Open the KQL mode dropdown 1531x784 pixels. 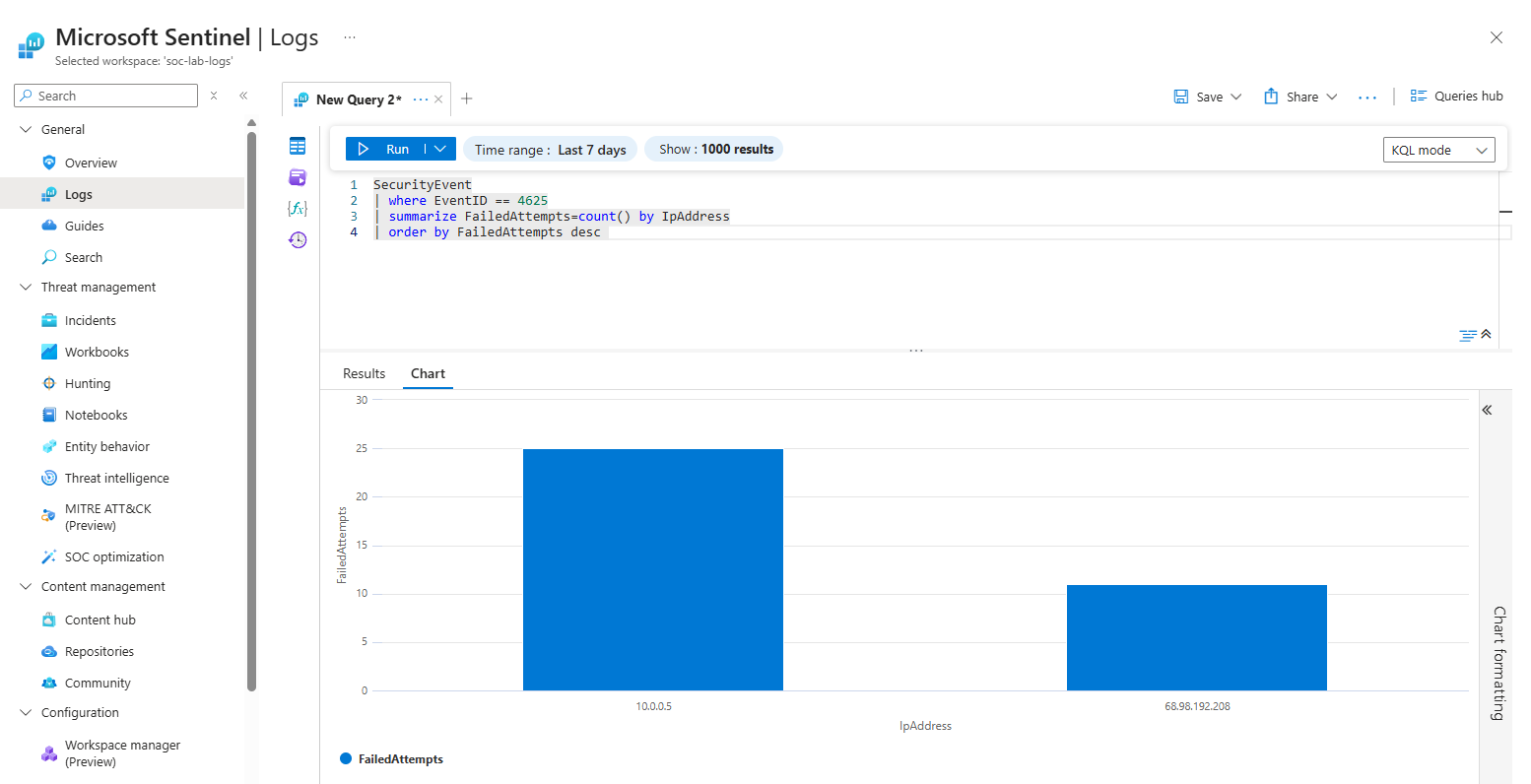[x=1438, y=149]
